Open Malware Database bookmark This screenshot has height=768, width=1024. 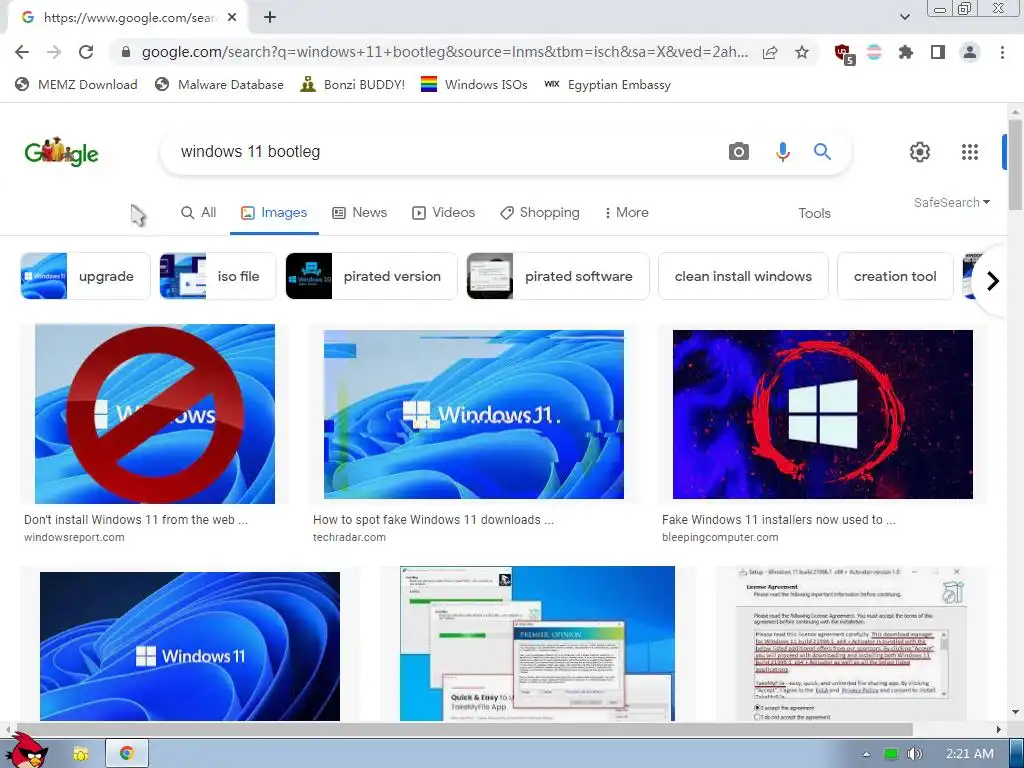tap(219, 84)
